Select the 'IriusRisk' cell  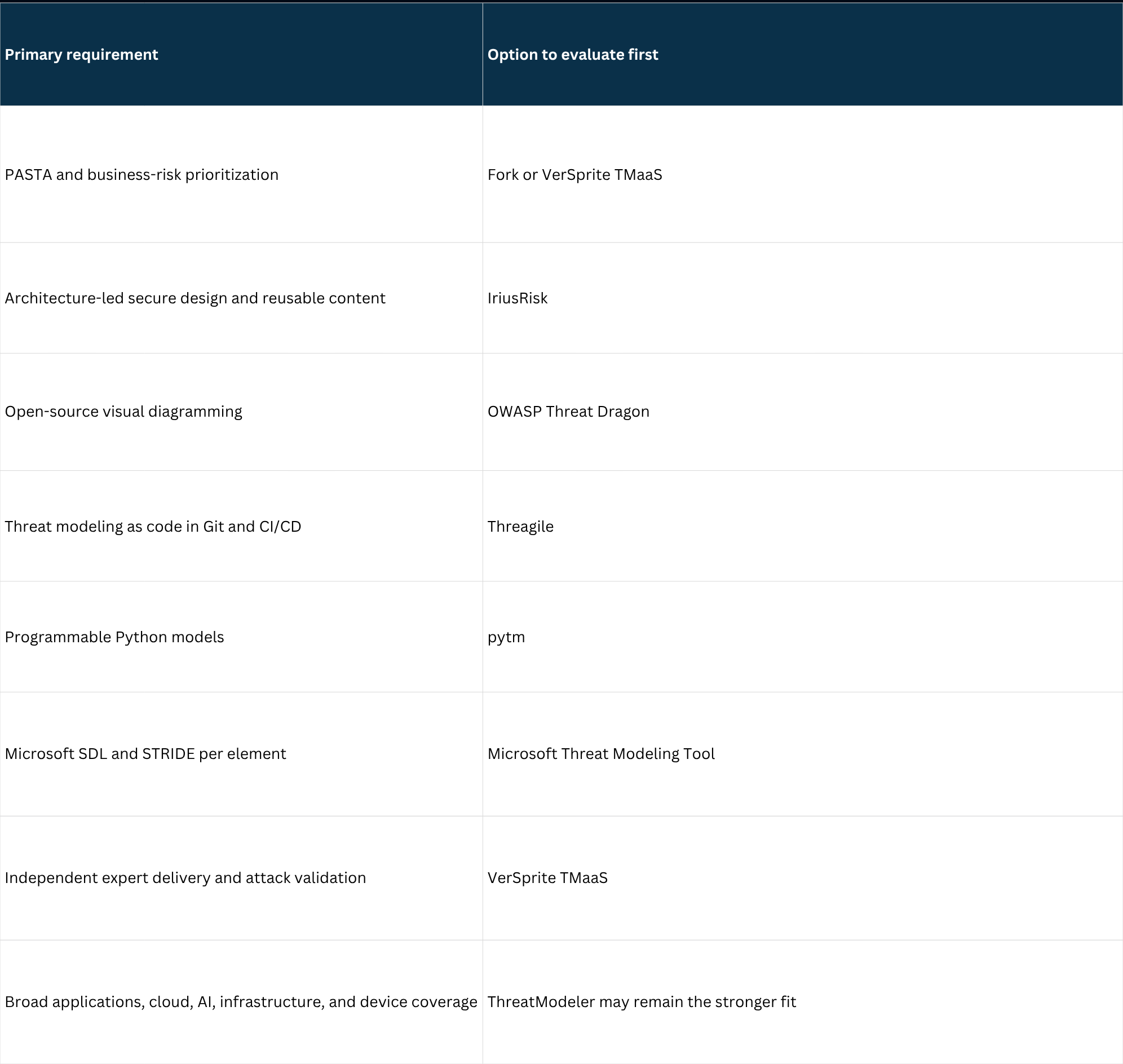[803, 298]
